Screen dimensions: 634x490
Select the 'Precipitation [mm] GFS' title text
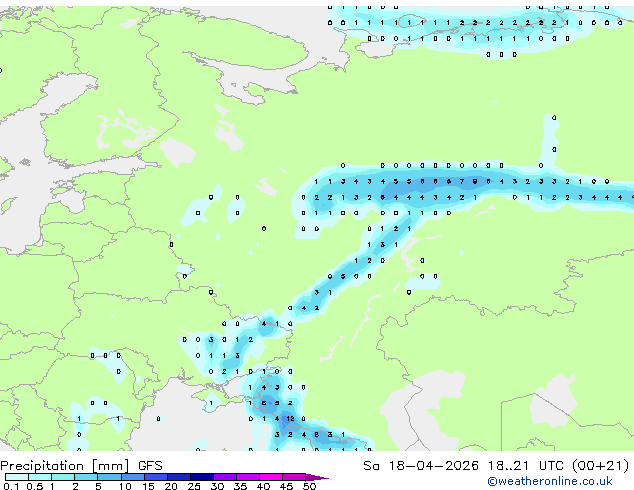[x=81, y=466]
